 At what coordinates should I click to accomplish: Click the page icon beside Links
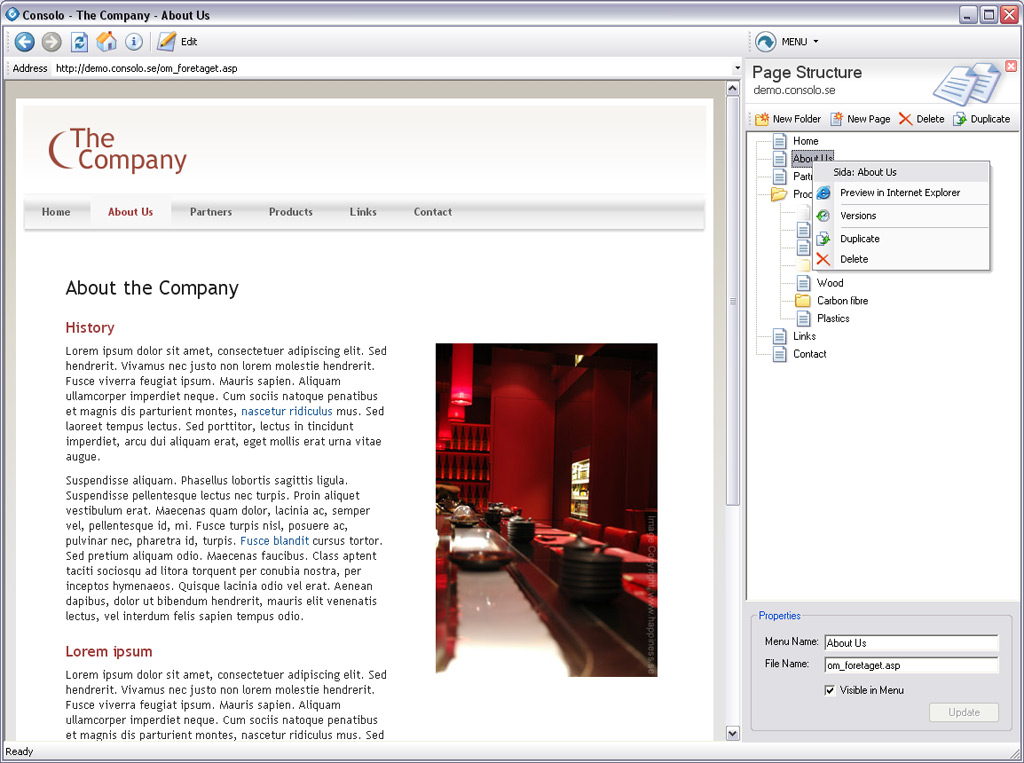coord(779,336)
